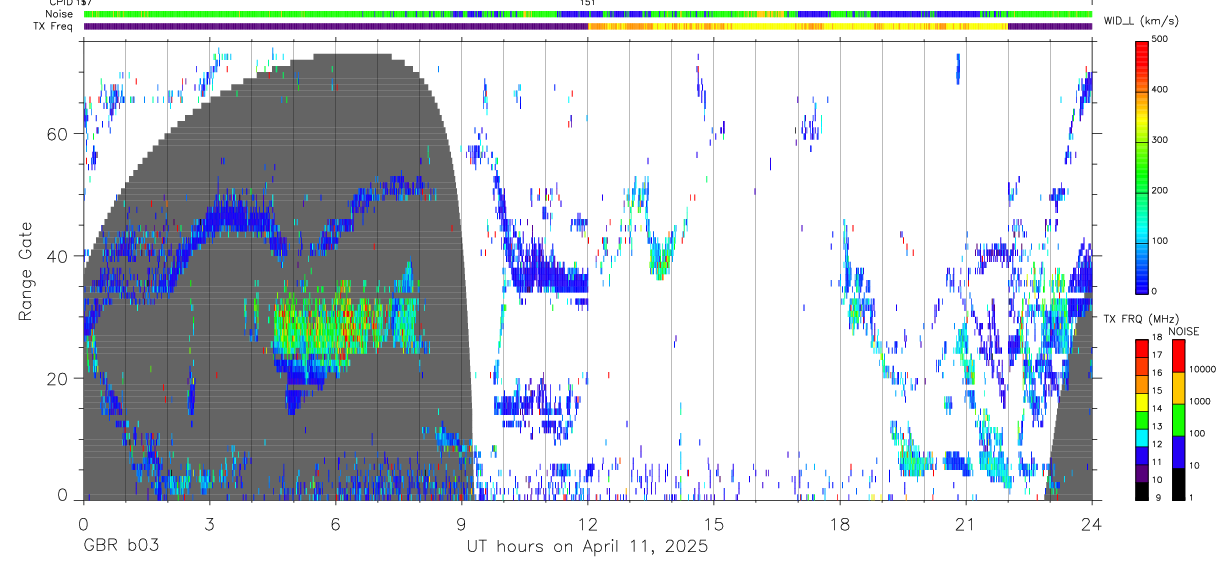Screen dimensions: 1228x567
Task: Select 'UT hours on April 11, 2025' axis title
Action: 587,547
